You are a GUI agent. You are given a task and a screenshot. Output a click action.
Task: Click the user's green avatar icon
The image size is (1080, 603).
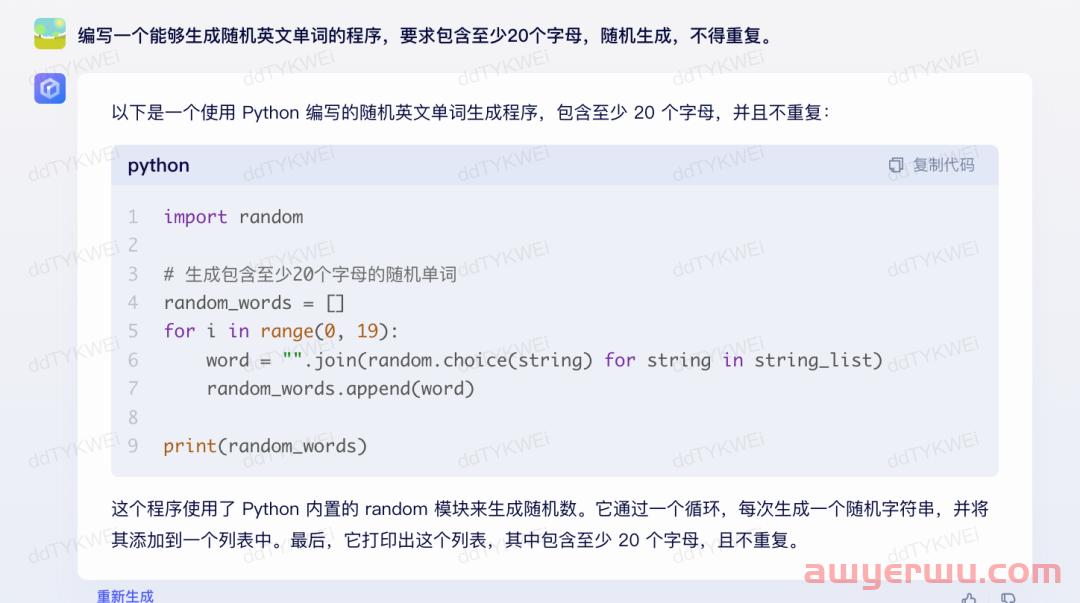pos(50,34)
